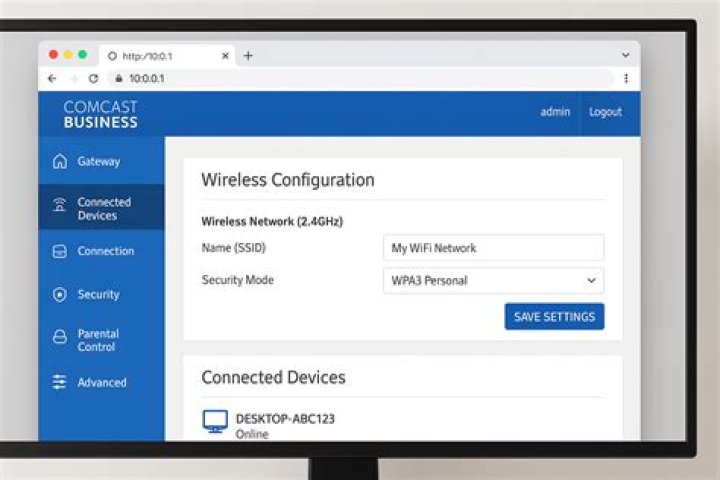720x480 pixels.
Task: Click the Parental Control lock icon
Action: click(x=60, y=339)
